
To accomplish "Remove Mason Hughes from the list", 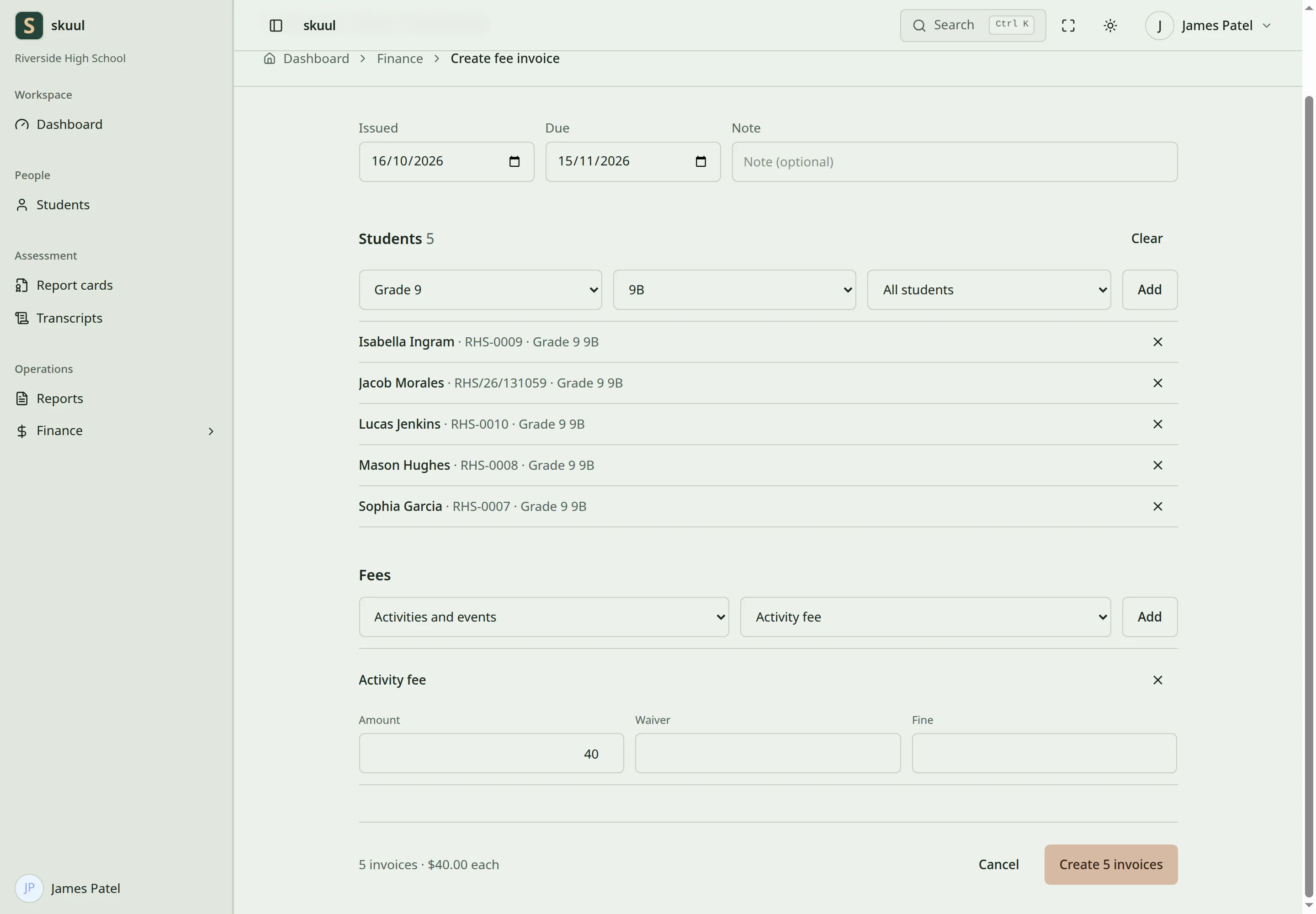I will click(1157, 466).
